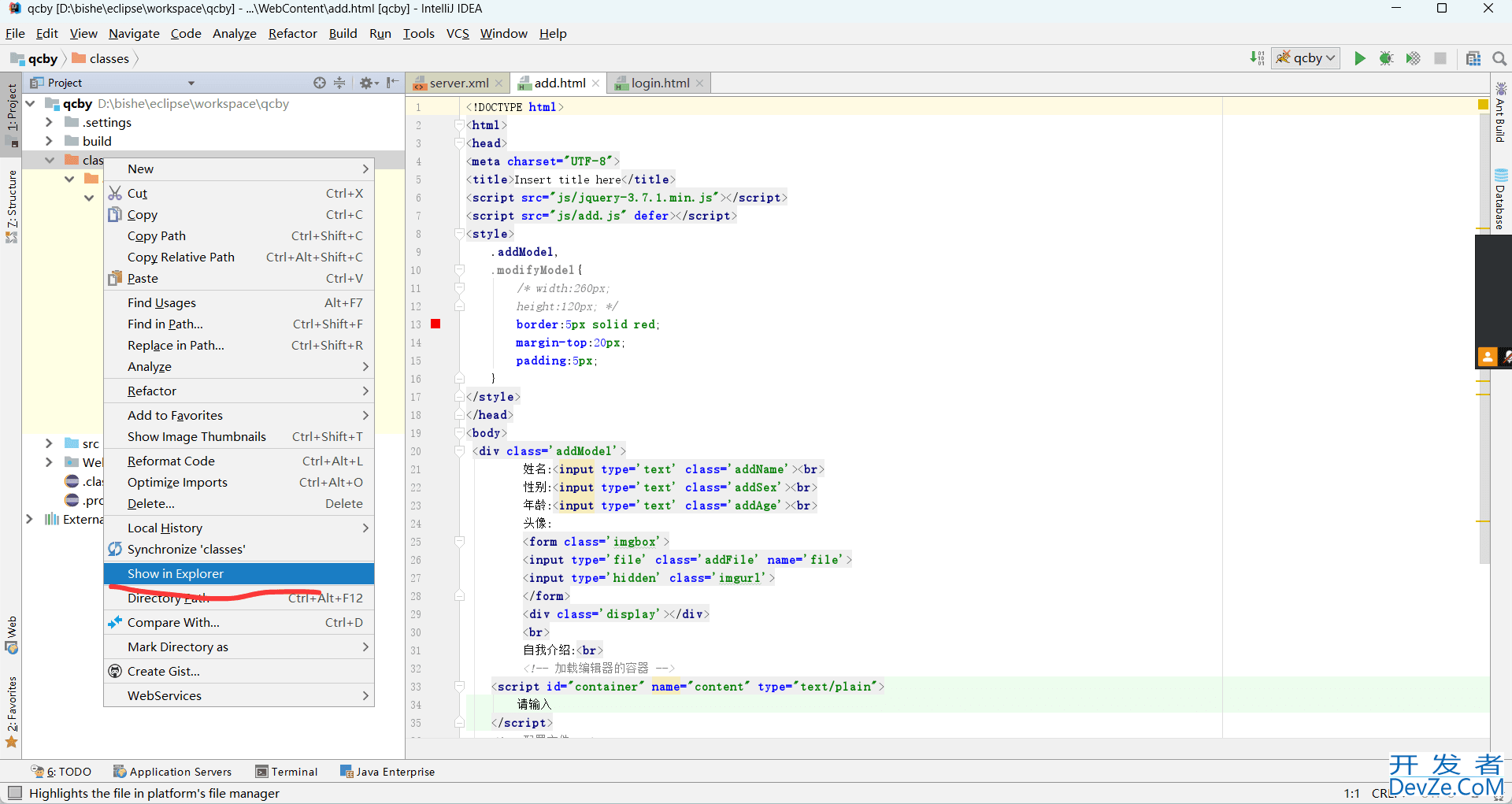Click the Paste clipboard icon
Image resolution: width=1512 pixels, height=804 pixels.
[x=115, y=278]
